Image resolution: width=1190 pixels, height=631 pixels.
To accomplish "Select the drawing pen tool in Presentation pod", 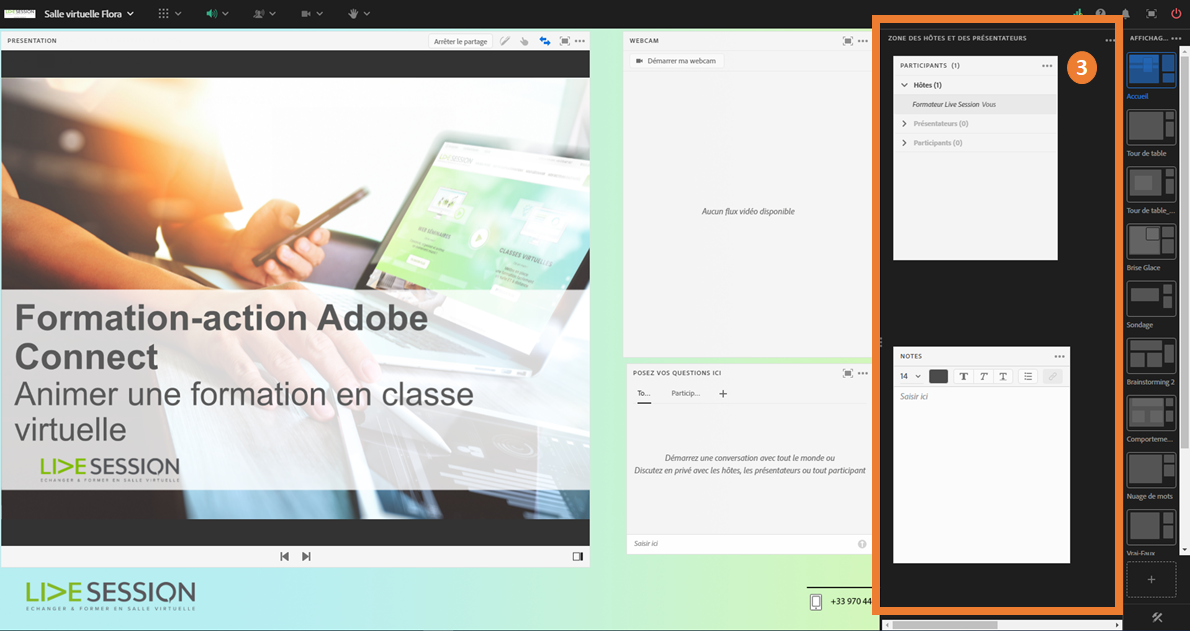I will pos(505,41).
